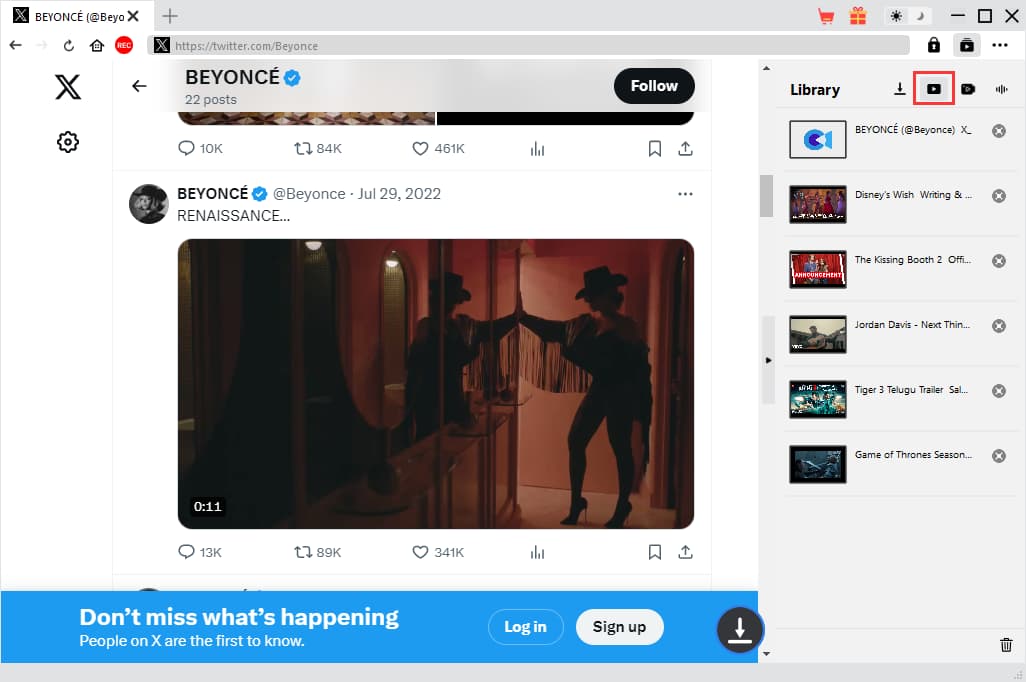The height and width of the screenshot is (682, 1026).
Task: Remove Tiger 3 Telugu Trailer from library
Action: pos(999,391)
